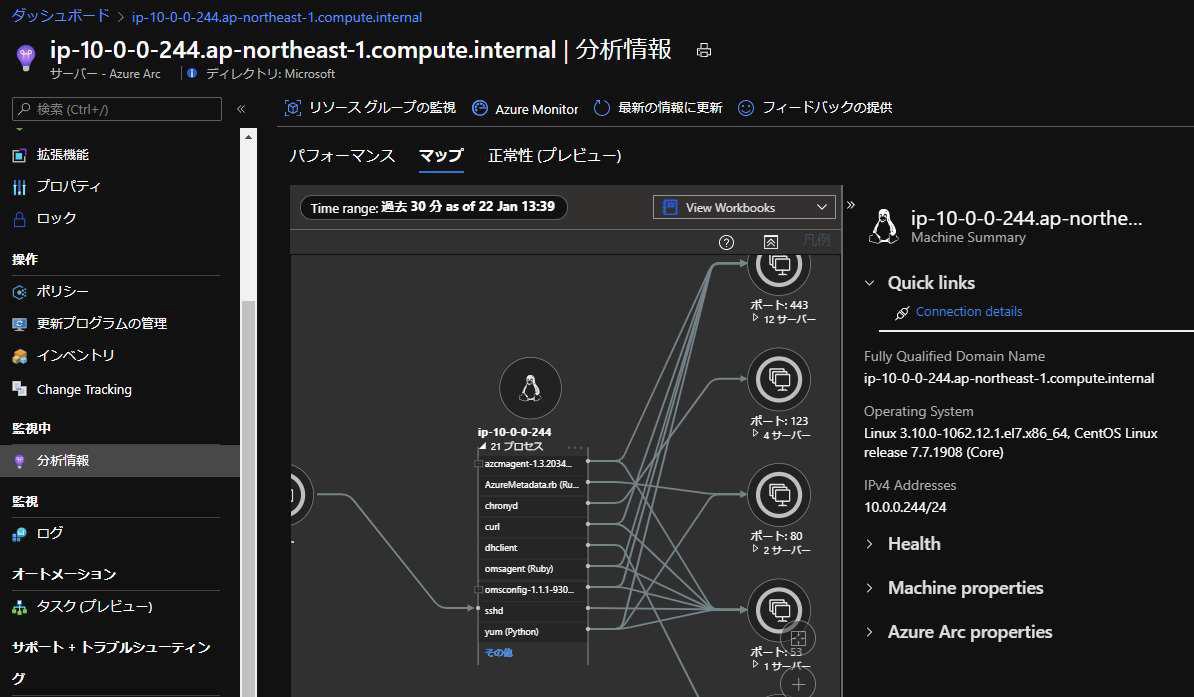Click the その他 link under the process list
Screen dimensions: 1194x697
click(499, 653)
